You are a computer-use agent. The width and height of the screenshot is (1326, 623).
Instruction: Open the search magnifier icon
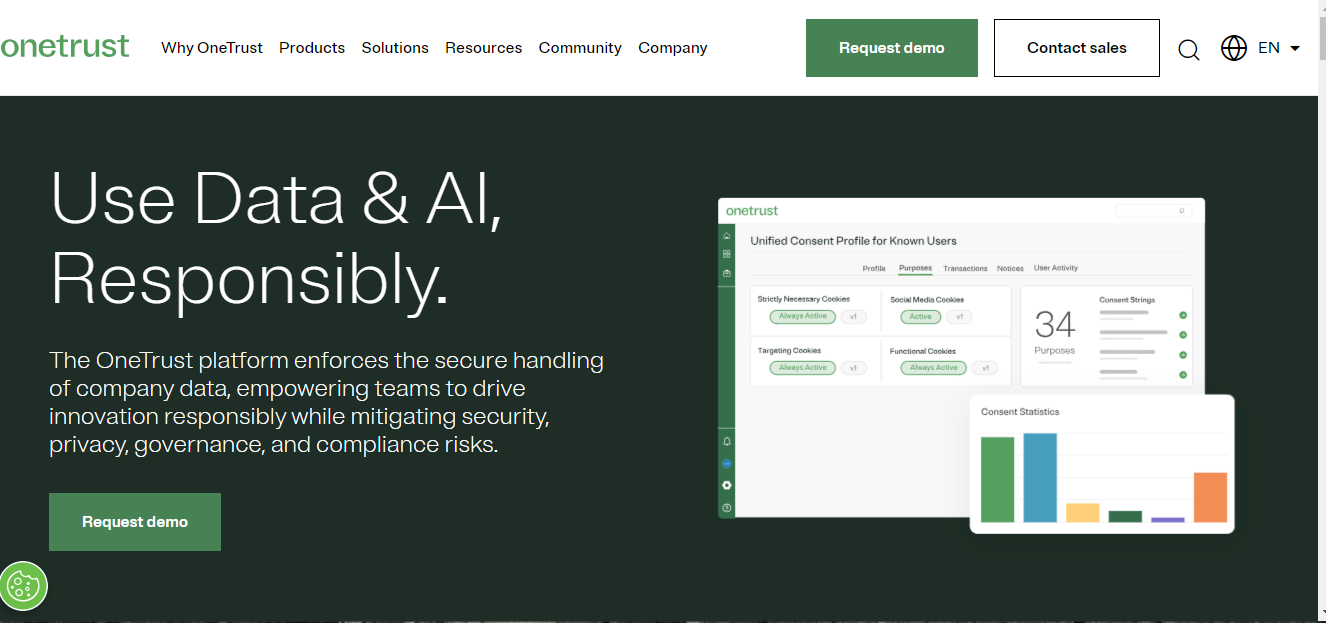point(1188,49)
